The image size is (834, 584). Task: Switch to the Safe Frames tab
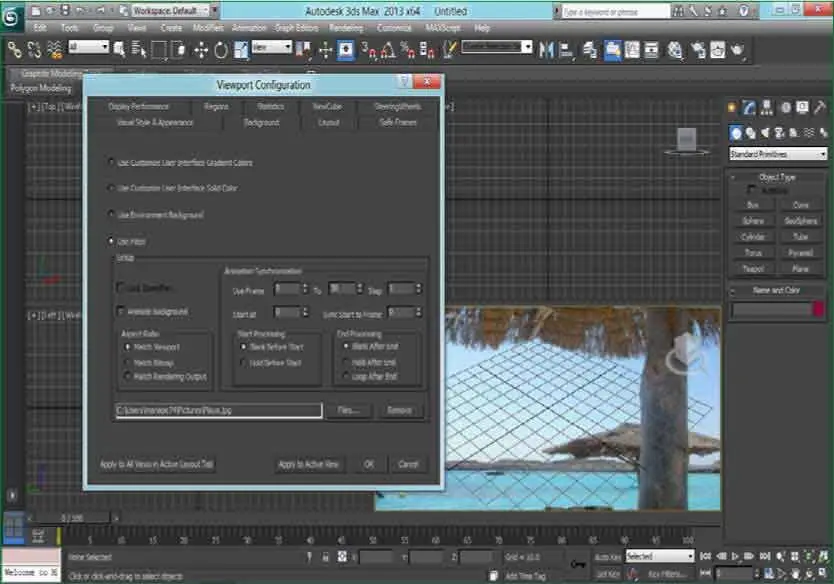click(x=398, y=122)
